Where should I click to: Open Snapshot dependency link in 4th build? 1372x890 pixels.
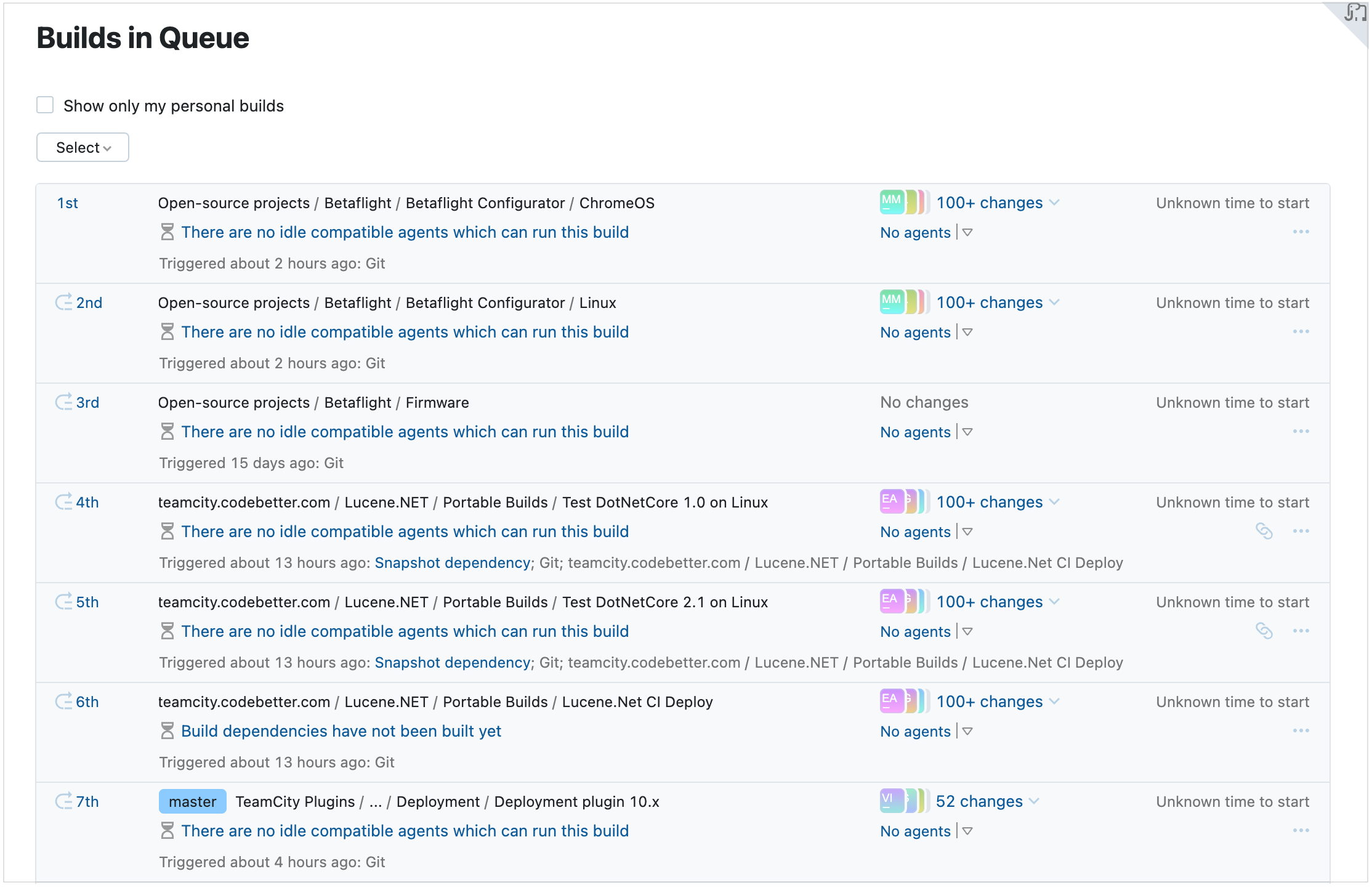pyautogui.click(x=453, y=563)
